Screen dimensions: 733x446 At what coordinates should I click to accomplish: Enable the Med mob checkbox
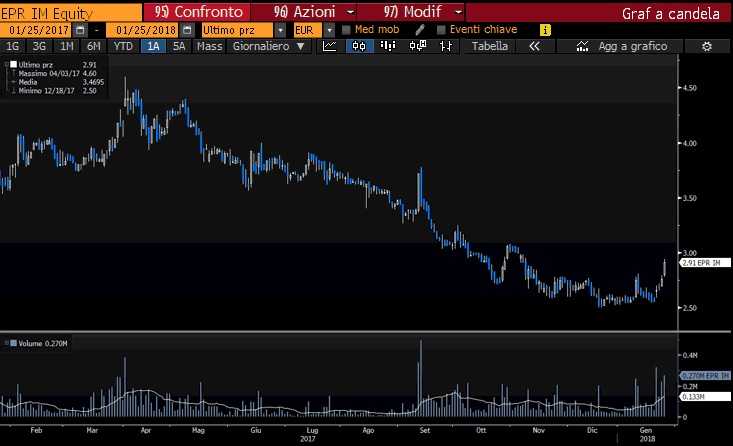[x=346, y=30]
